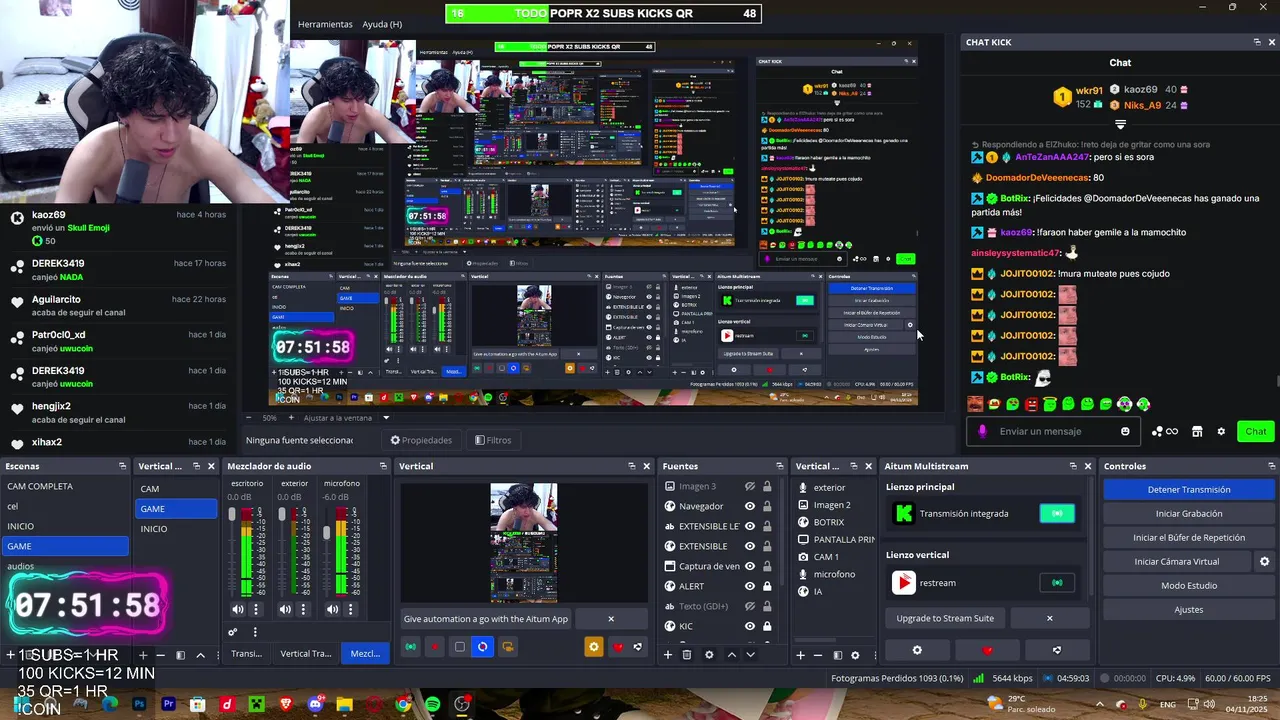Image resolution: width=1280 pixels, height=720 pixels.
Task: Select the Mezcl... tab
Action: 365,654
